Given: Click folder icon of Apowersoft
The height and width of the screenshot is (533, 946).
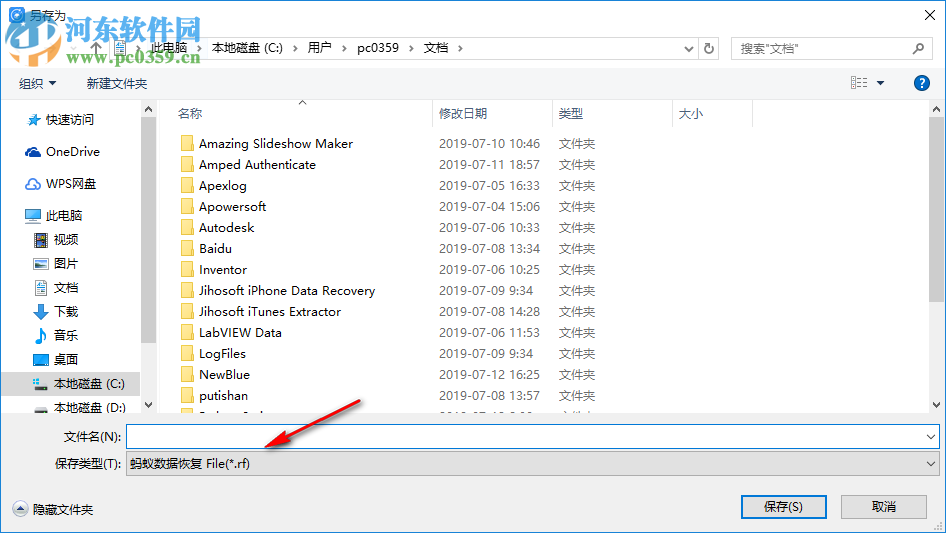Looking at the screenshot, I should (x=187, y=206).
